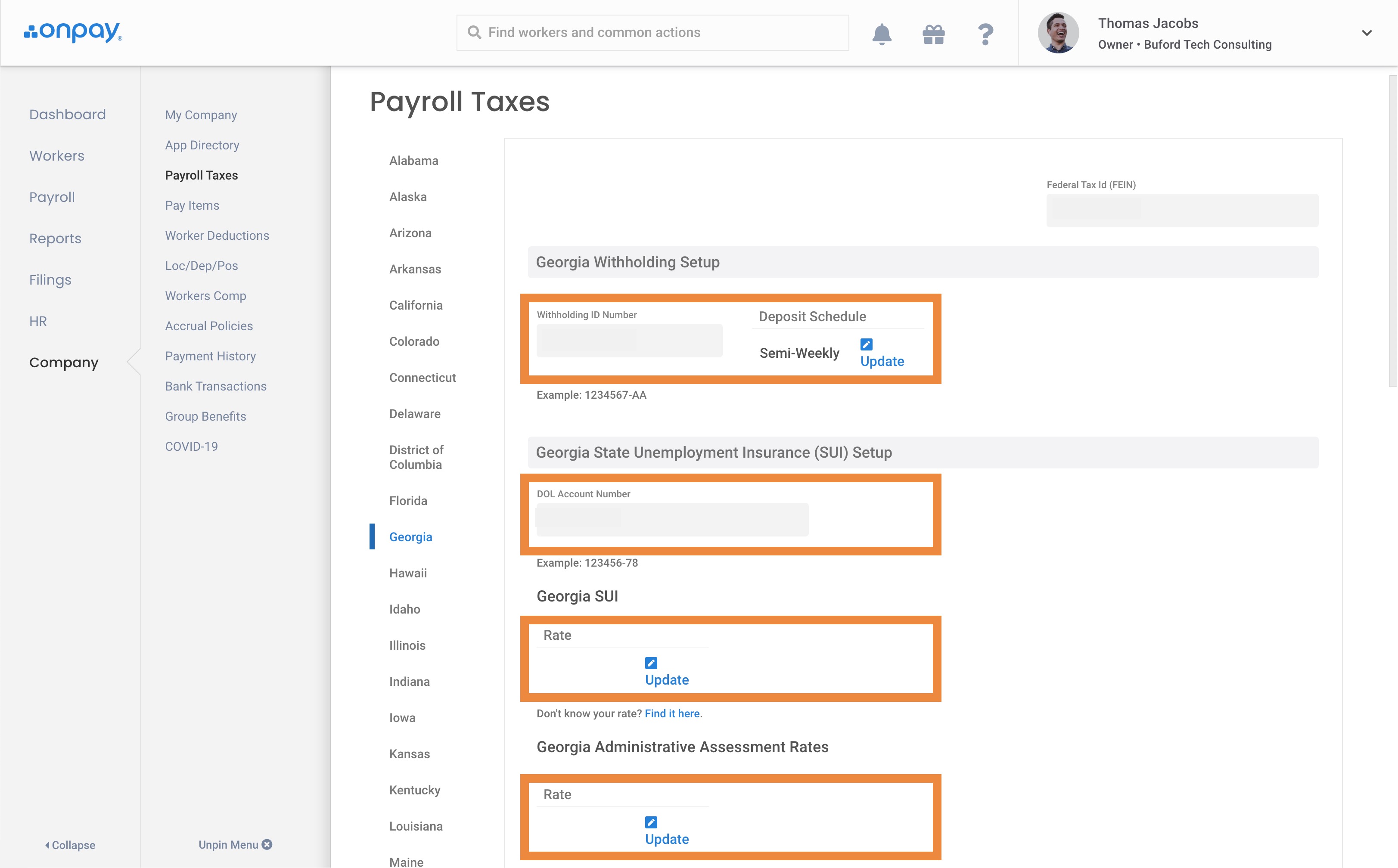Open the Workers menu section
Viewport: 1398px width, 868px height.
click(x=57, y=155)
